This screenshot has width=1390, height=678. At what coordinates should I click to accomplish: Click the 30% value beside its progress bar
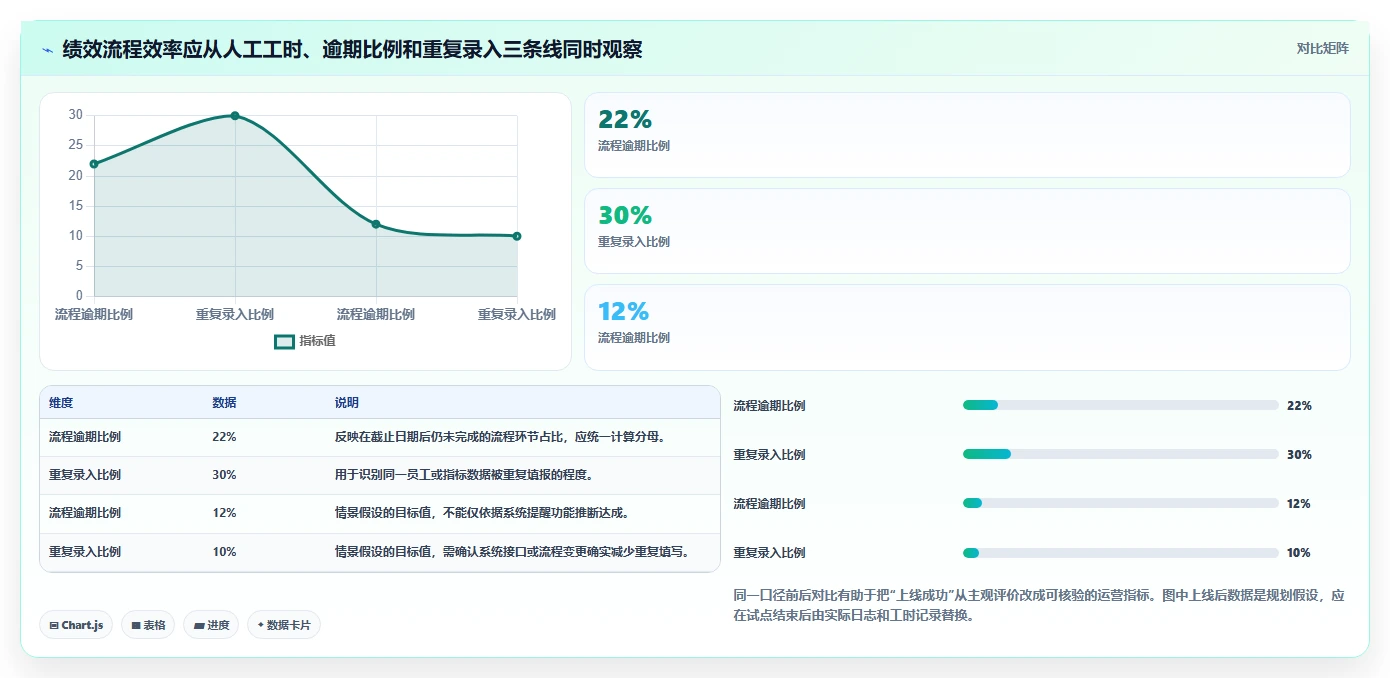click(1299, 455)
